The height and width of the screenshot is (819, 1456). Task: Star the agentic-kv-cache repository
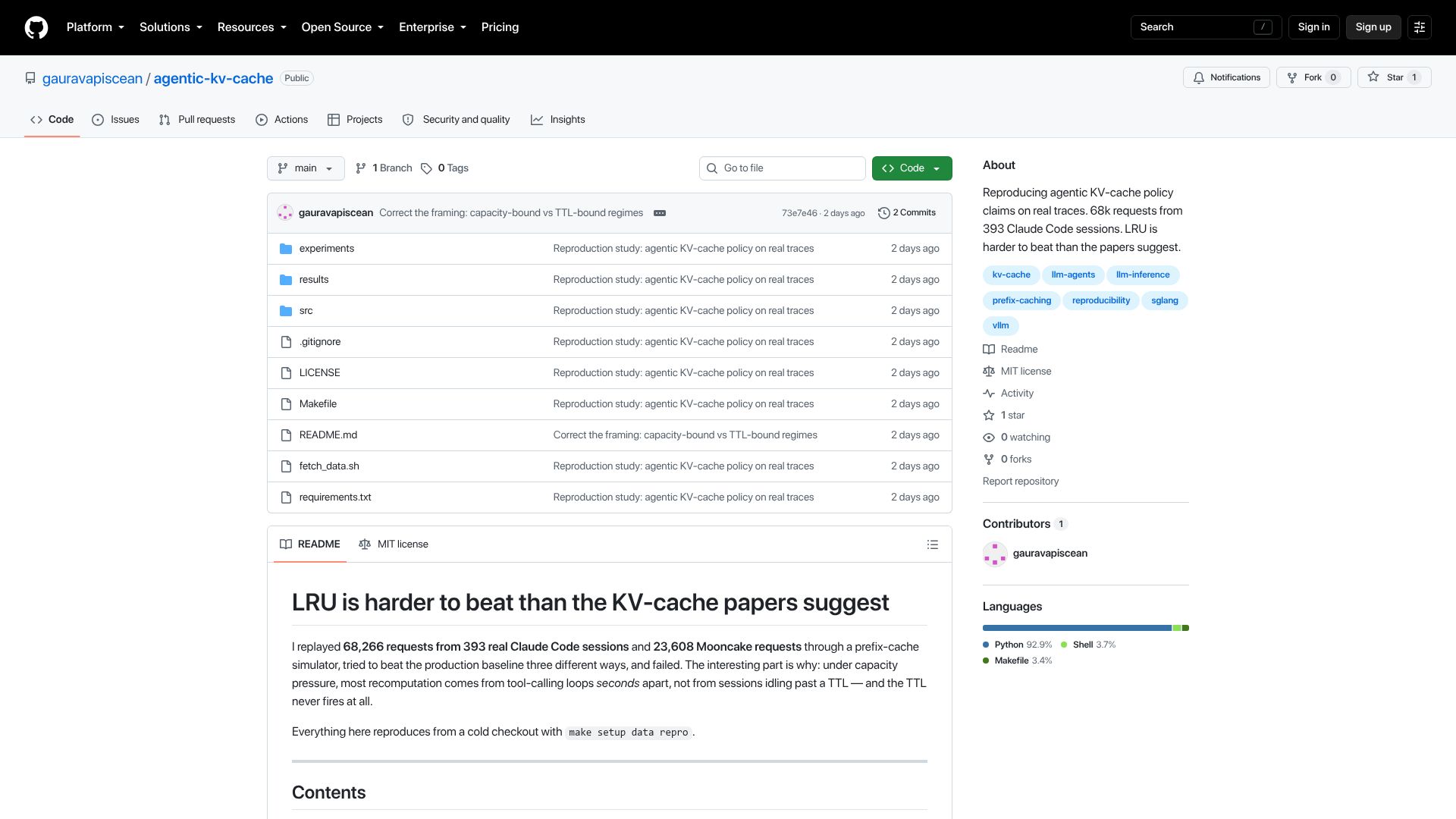point(1394,77)
